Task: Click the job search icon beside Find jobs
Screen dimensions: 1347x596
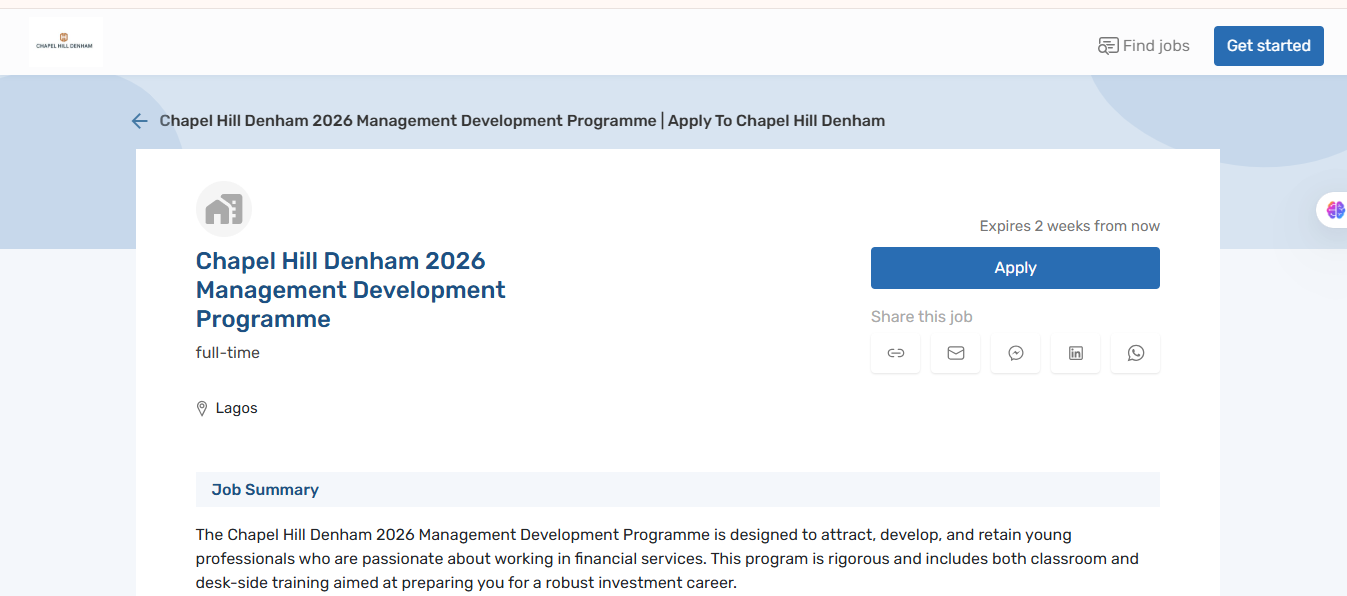Action: (1108, 45)
